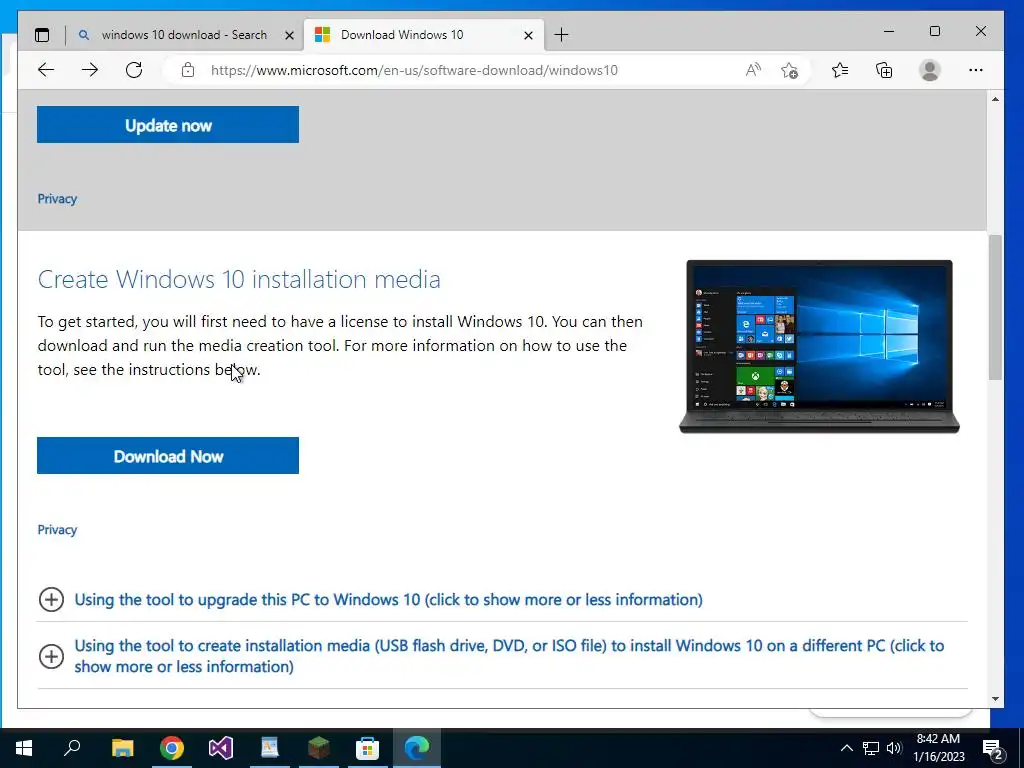This screenshot has width=1024, height=768.
Task: Show hidden system tray icons
Action: click(846, 748)
